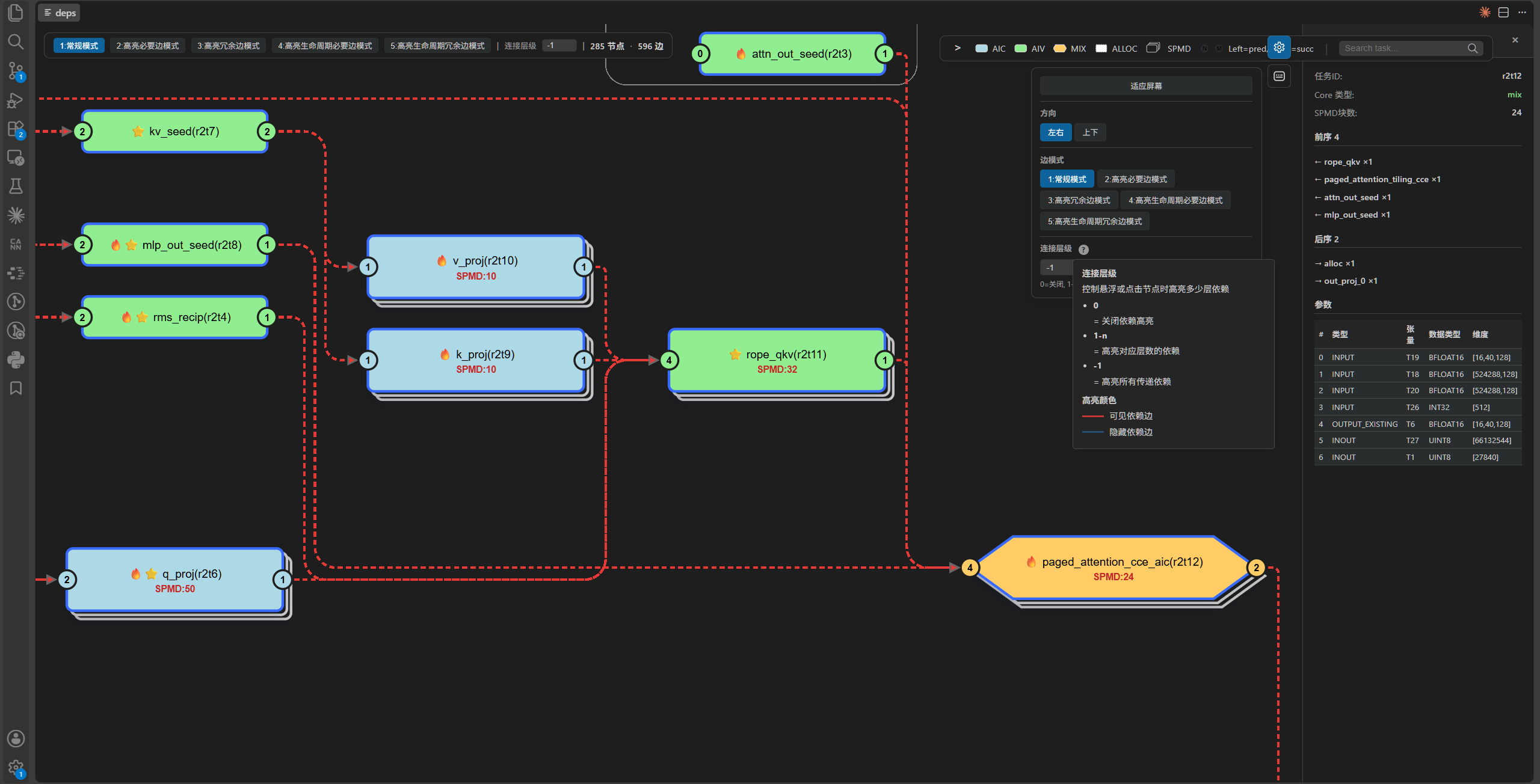Open the Accounts icon in the activity bar
This screenshot has width=1540, height=784.
click(x=16, y=738)
